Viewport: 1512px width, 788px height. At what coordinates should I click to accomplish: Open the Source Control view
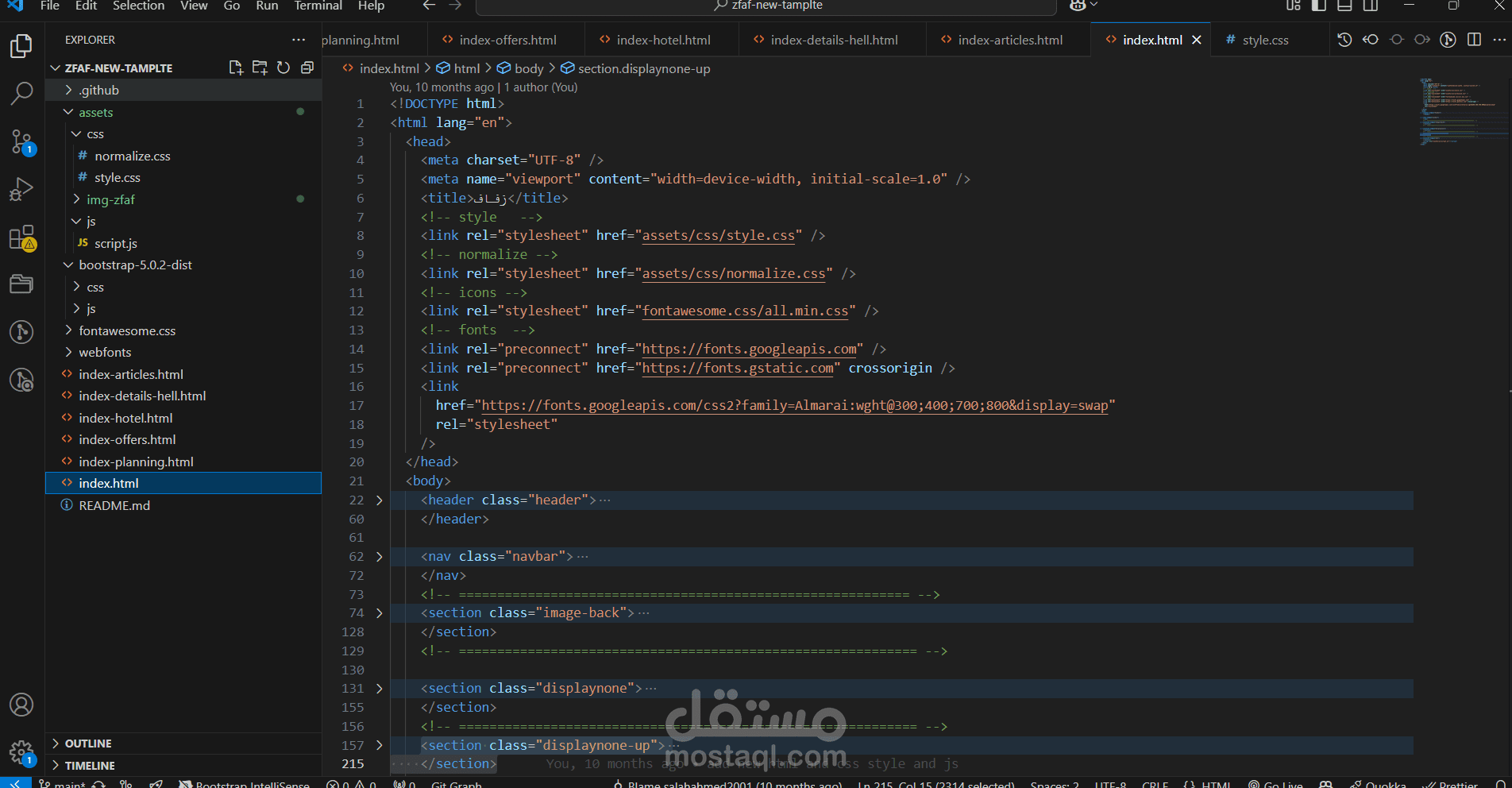(x=21, y=142)
